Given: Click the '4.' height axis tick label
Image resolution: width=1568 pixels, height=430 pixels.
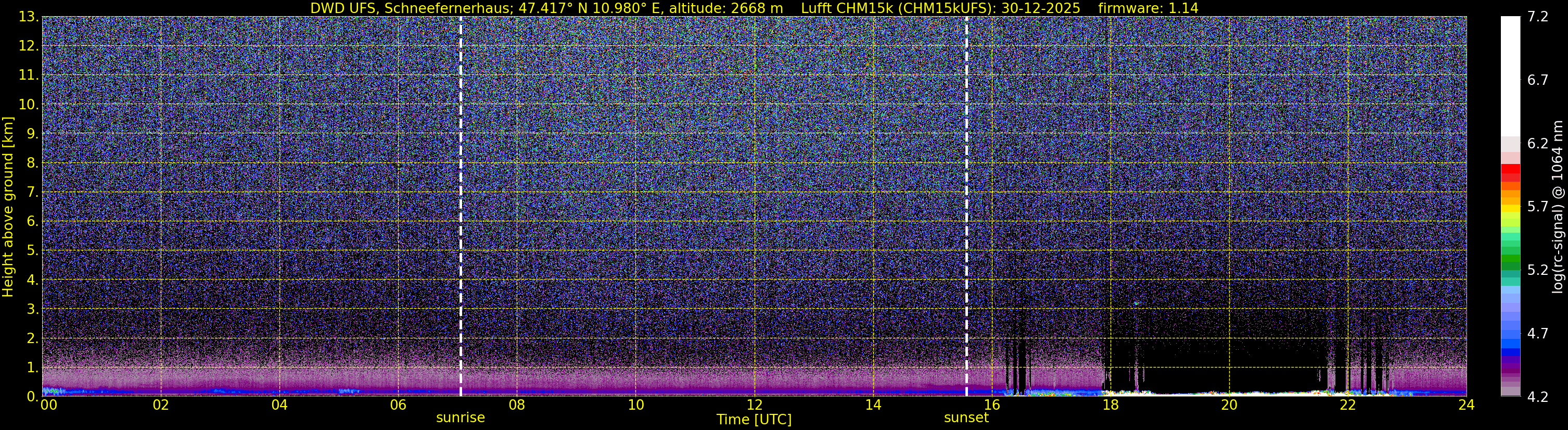Looking at the screenshot, I should (x=33, y=280).
